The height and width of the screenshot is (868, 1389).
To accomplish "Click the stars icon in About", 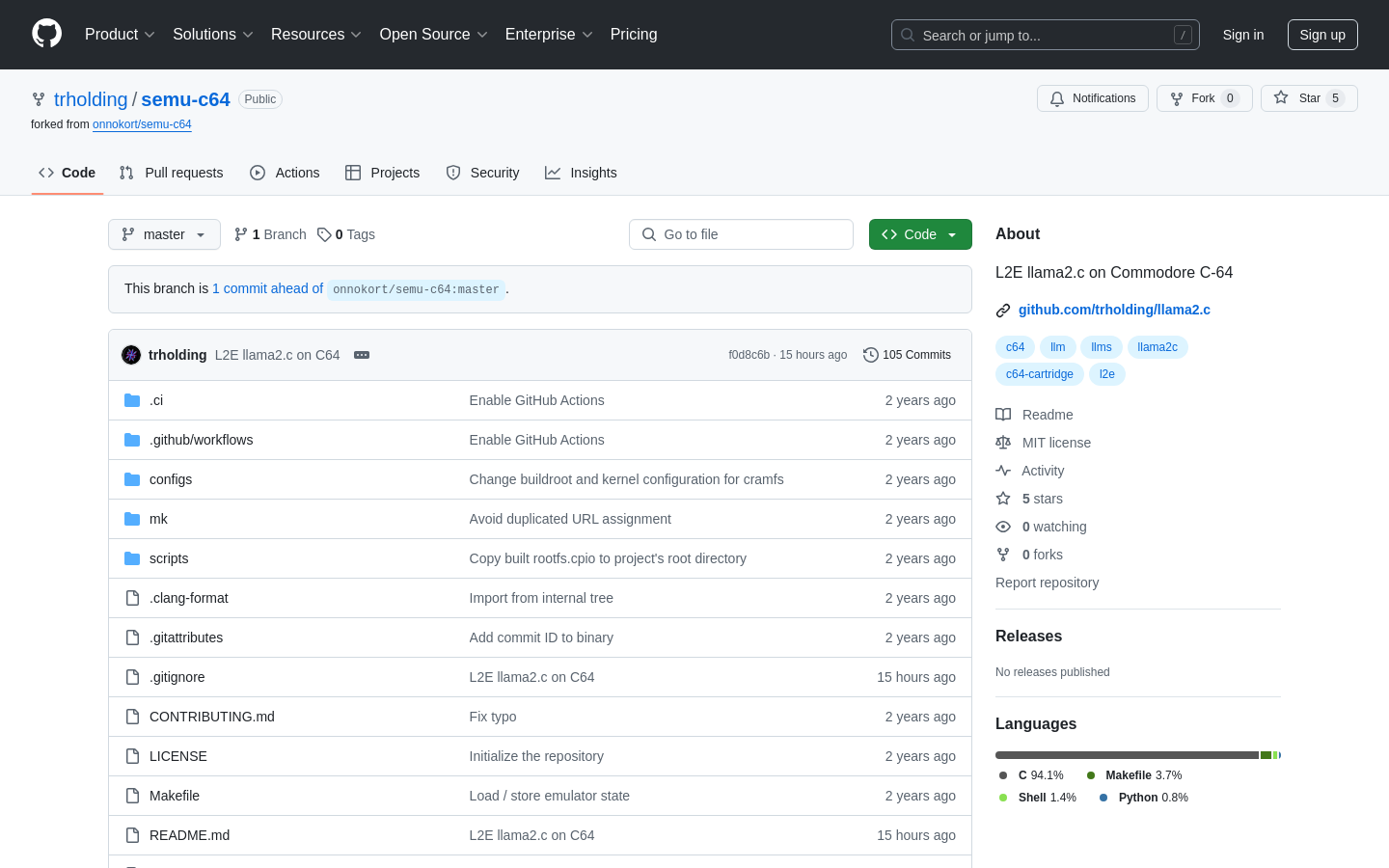I will click(x=1003, y=499).
